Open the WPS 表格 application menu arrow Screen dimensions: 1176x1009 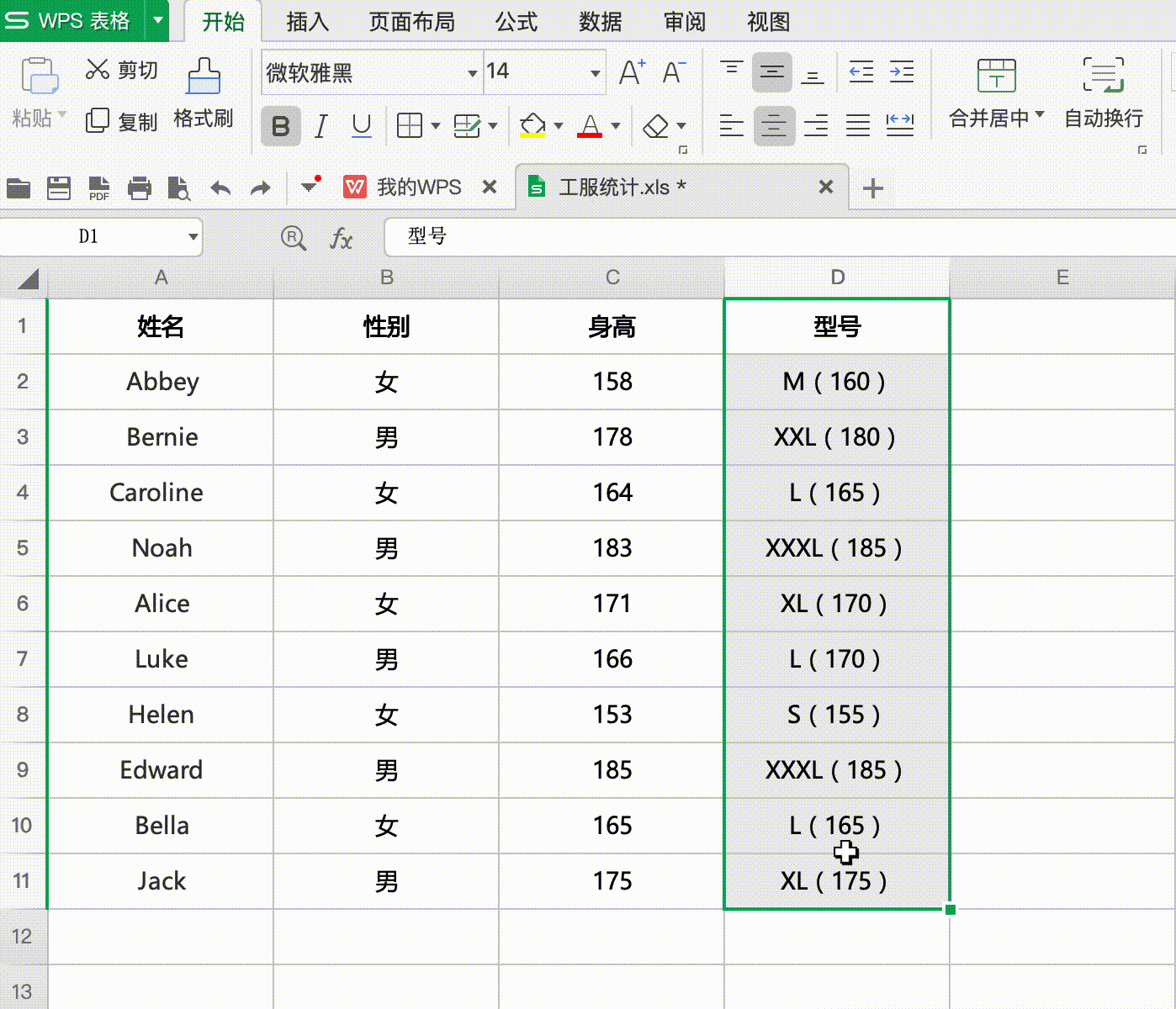[x=157, y=20]
